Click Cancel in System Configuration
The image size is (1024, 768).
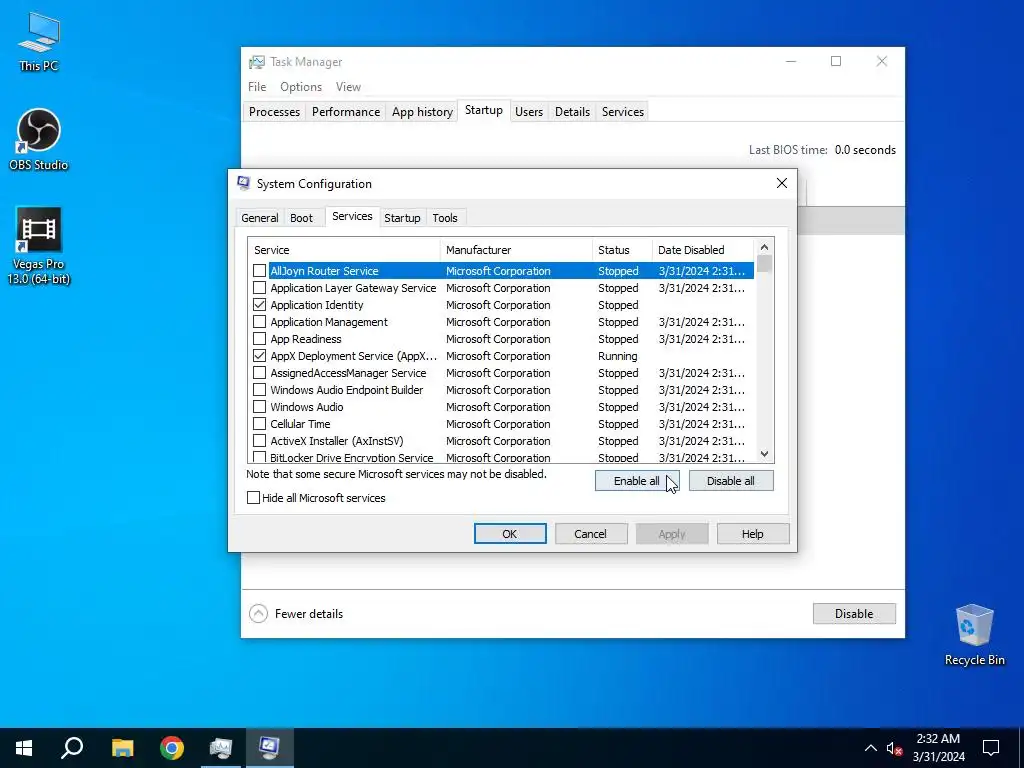pyautogui.click(x=590, y=534)
